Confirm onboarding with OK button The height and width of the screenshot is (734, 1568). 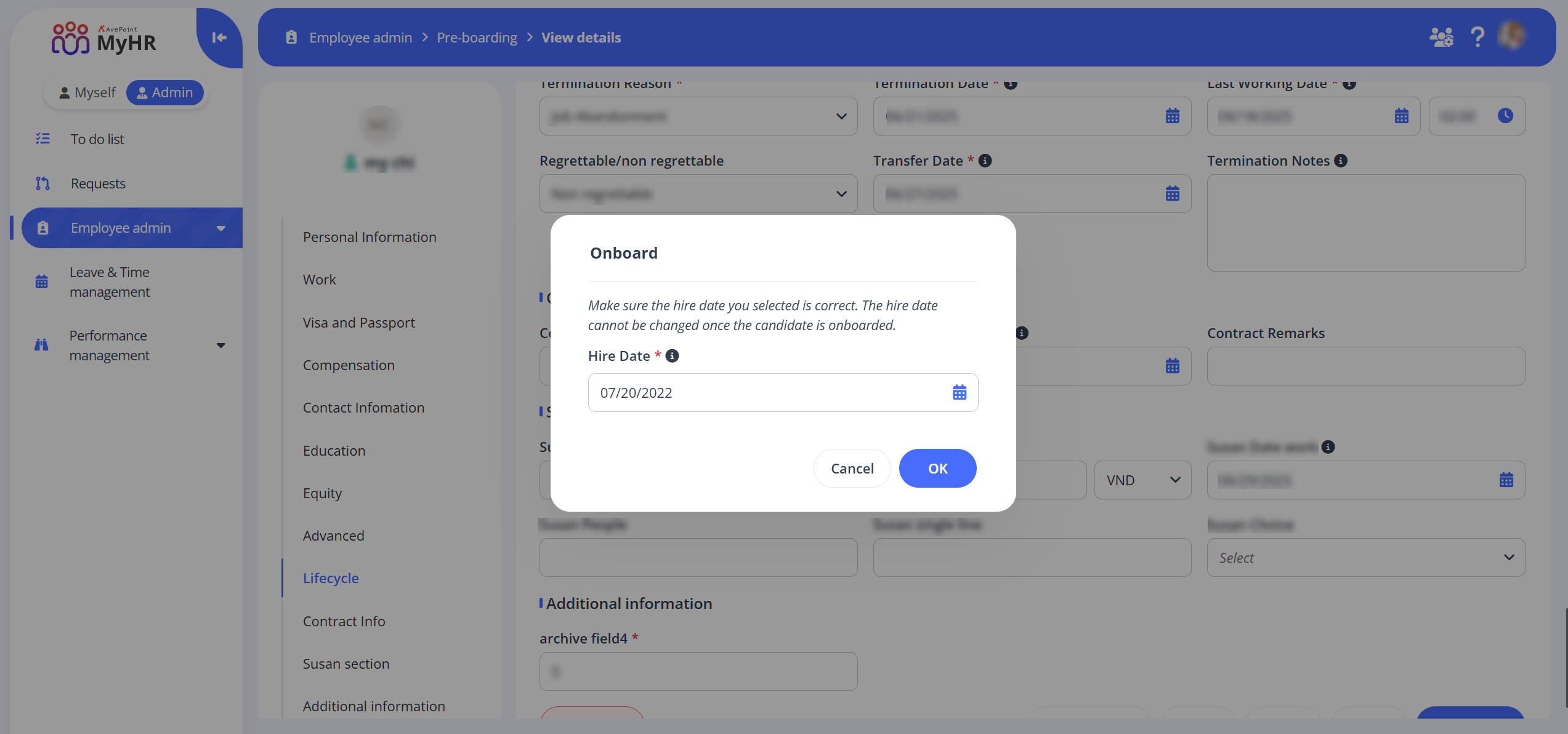point(937,468)
